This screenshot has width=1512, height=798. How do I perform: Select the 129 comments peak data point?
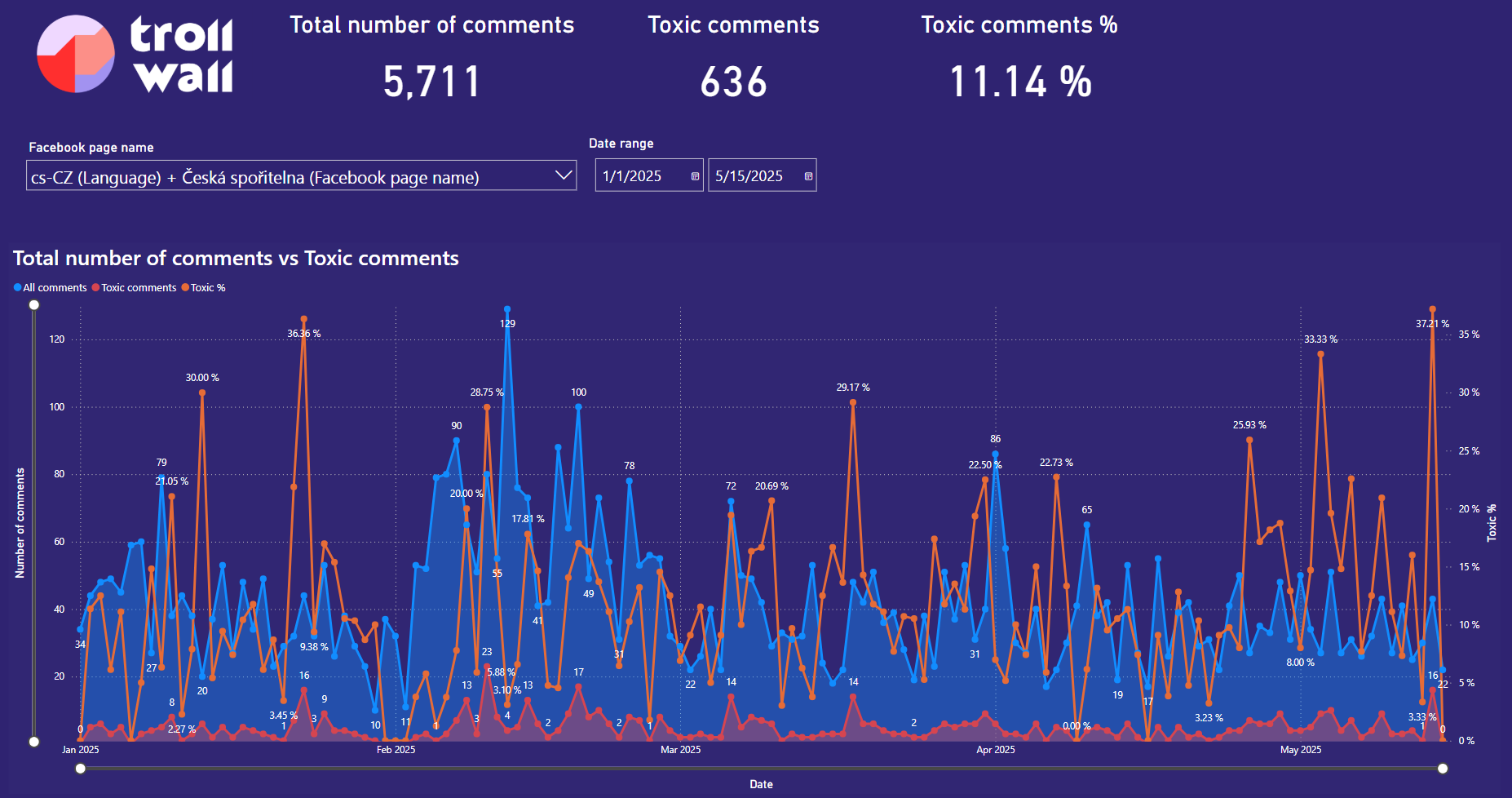tap(507, 310)
